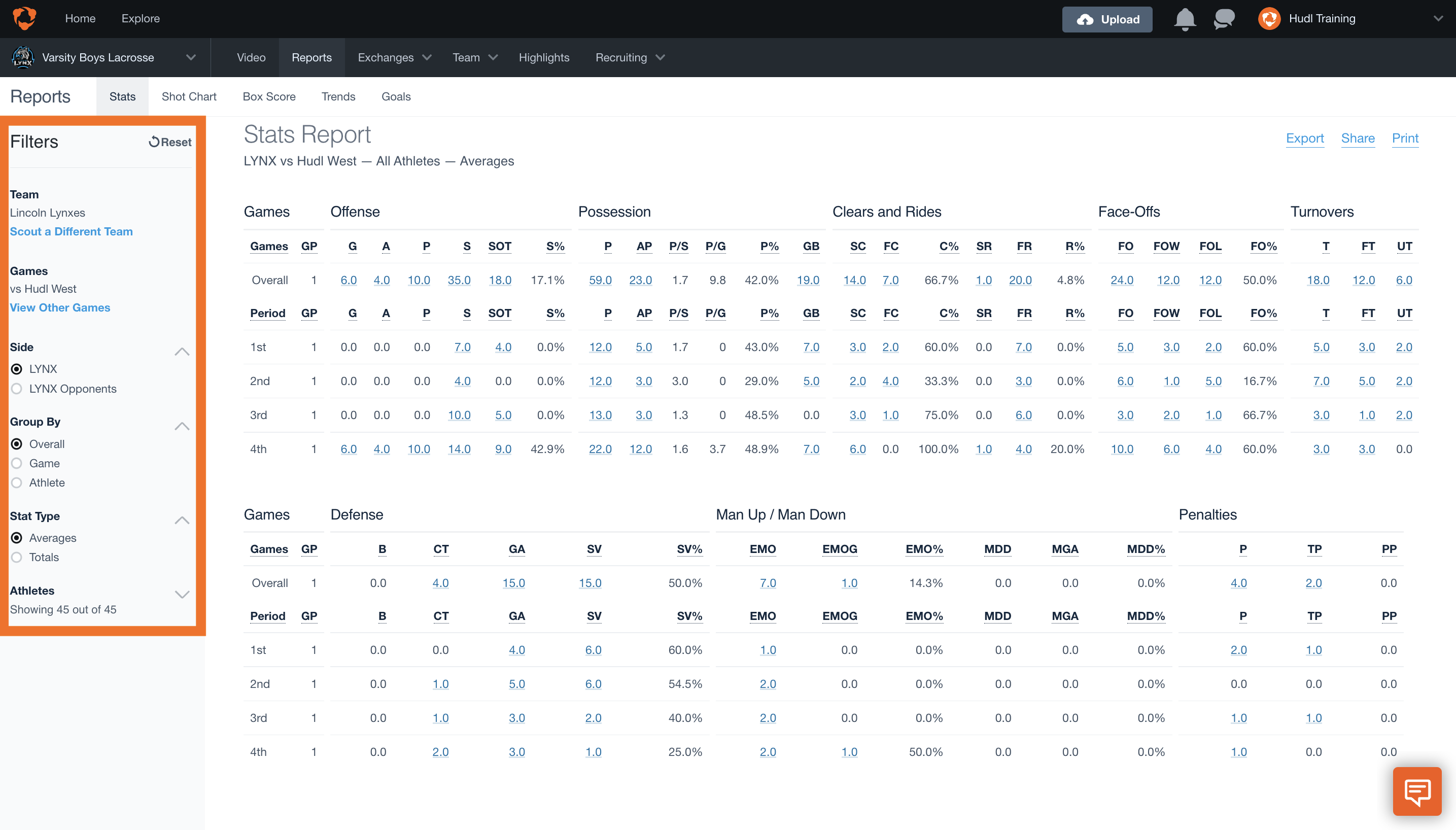Open the live chat support widget

(x=1417, y=791)
